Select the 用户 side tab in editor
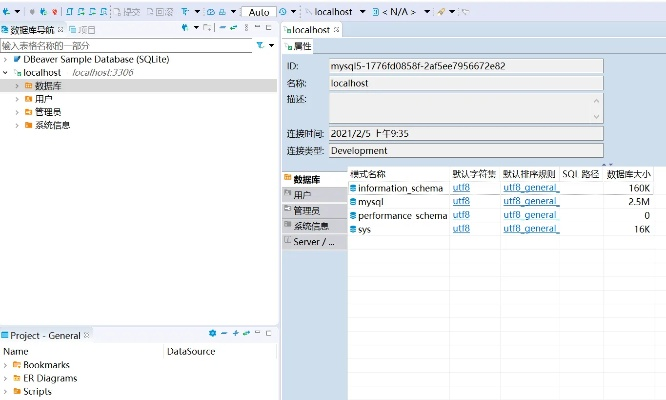 [x=302, y=194]
